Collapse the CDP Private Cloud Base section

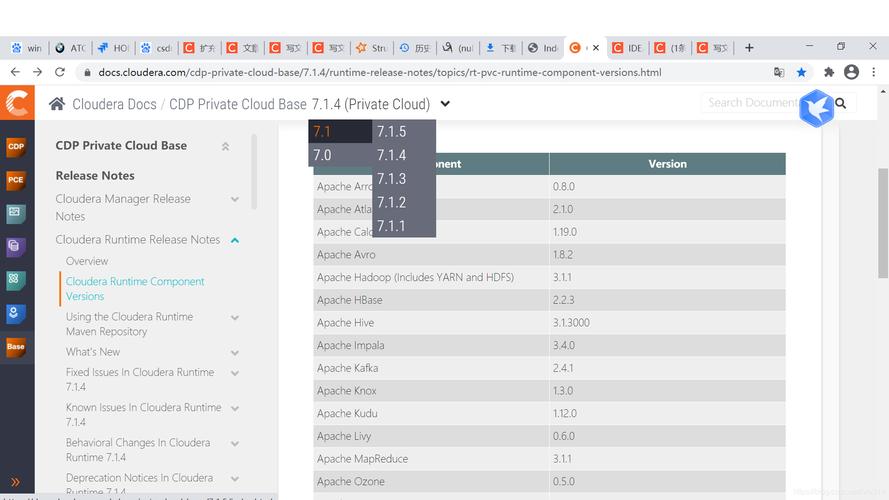click(225, 146)
